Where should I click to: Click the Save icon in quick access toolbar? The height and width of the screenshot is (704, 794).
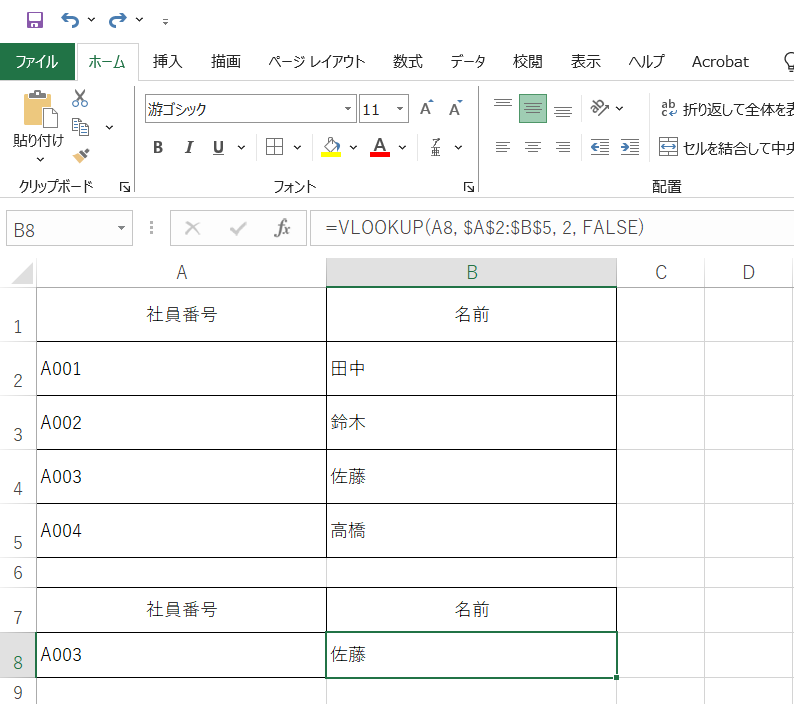[x=35, y=20]
